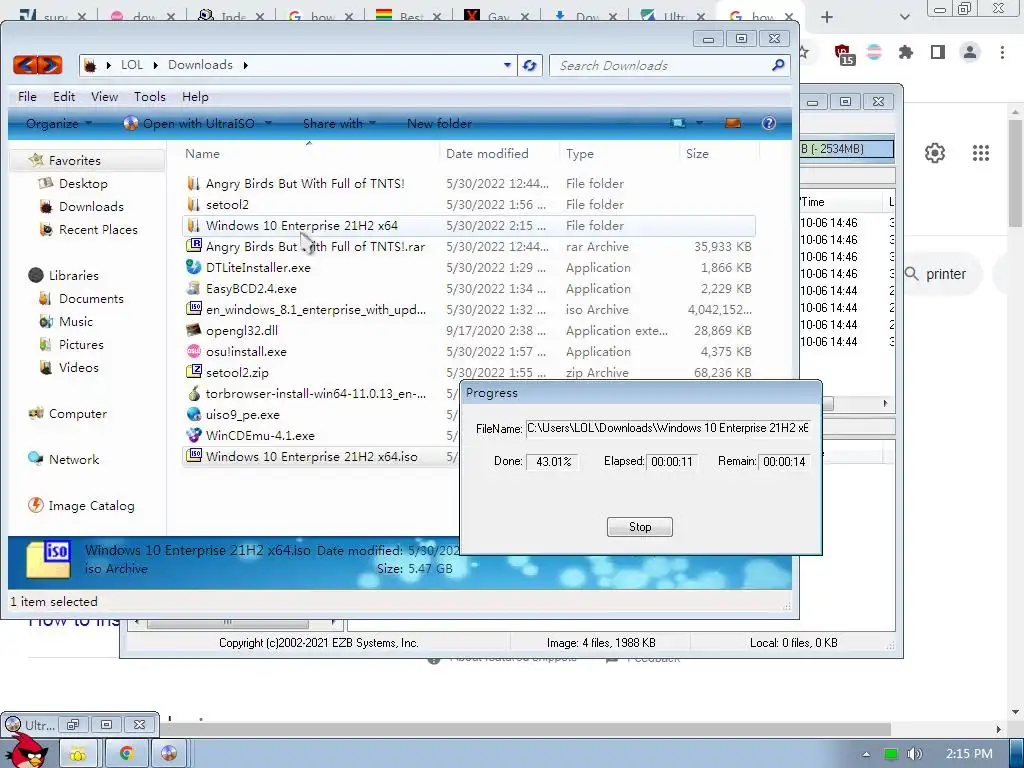This screenshot has width=1024, height=768.
Task: Open the Share with dropdown
Action: [x=339, y=123]
